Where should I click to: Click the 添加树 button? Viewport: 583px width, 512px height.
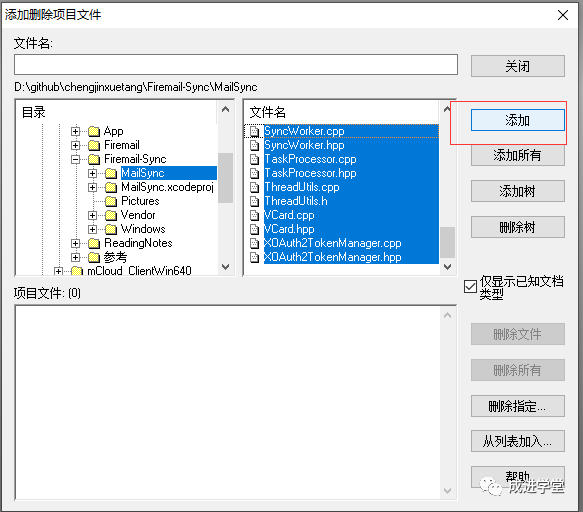coord(518,191)
